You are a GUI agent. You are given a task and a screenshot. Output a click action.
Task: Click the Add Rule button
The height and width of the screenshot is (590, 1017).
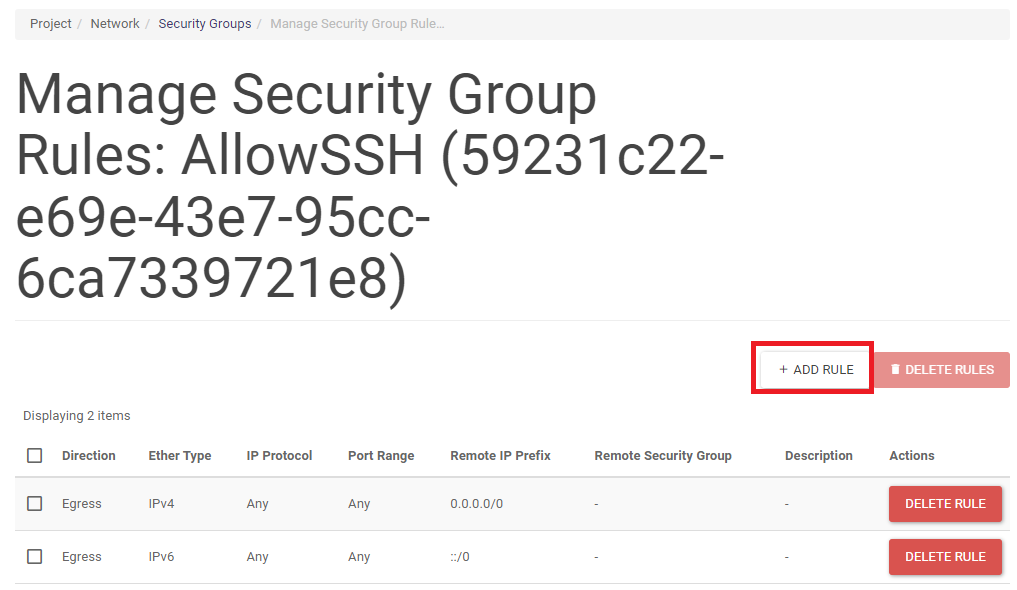click(816, 370)
